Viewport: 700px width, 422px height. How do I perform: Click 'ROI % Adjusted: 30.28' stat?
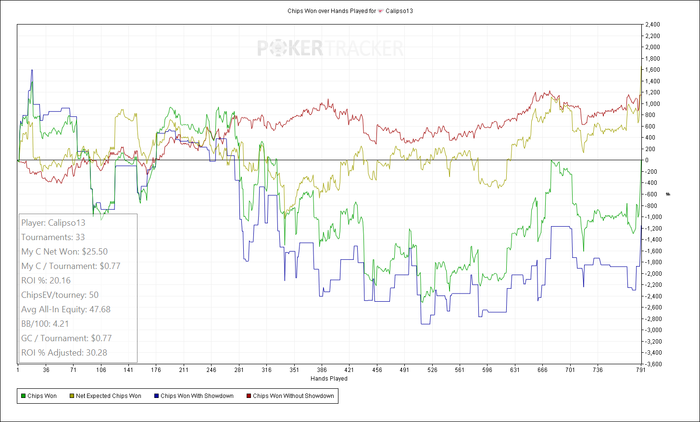point(64,352)
